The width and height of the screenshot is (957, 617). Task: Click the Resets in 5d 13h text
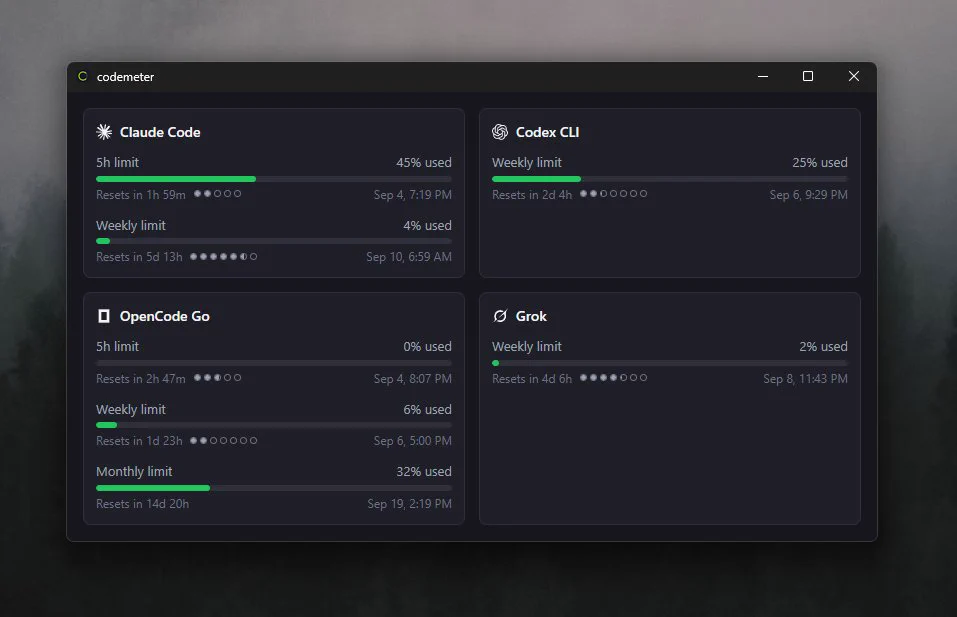[139, 257]
